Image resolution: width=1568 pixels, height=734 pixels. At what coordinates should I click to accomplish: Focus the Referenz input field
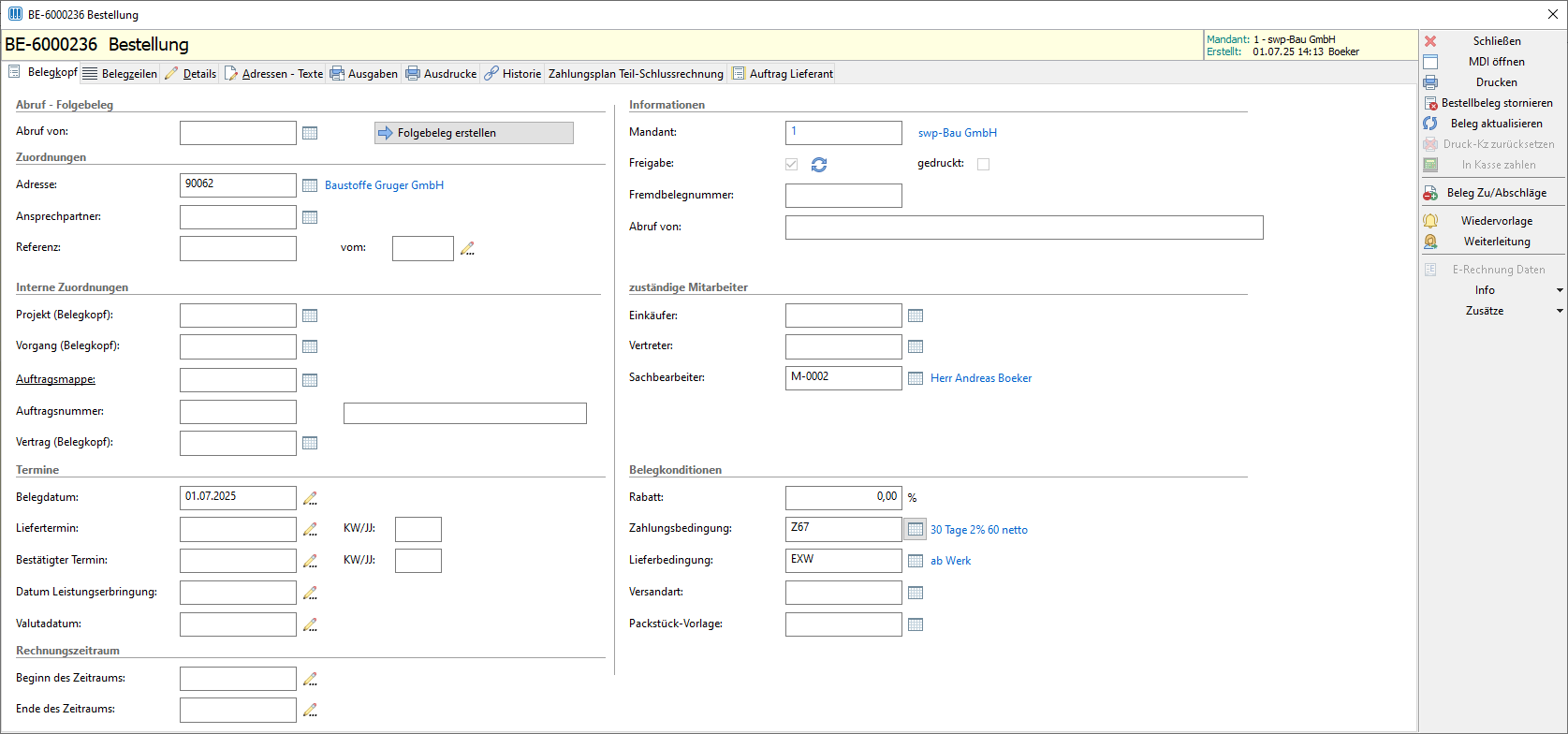click(238, 248)
